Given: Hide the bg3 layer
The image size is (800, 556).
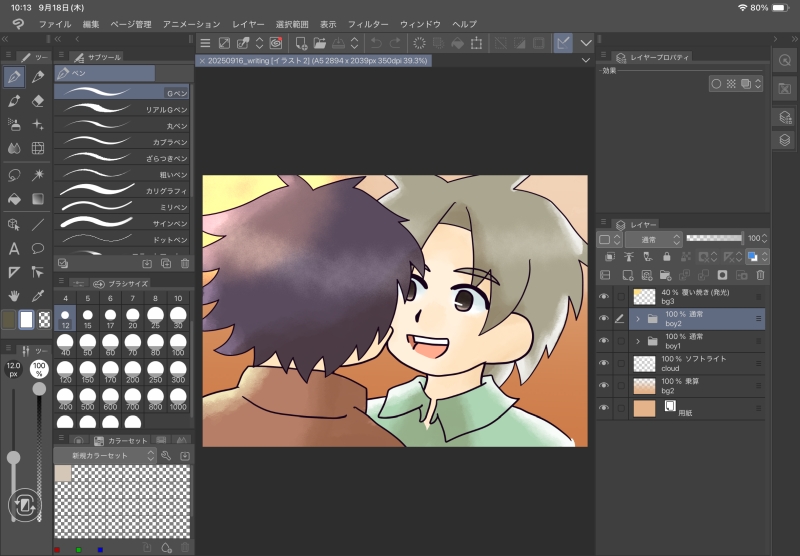Looking at the screenshot, I should [x=604, y=296].
